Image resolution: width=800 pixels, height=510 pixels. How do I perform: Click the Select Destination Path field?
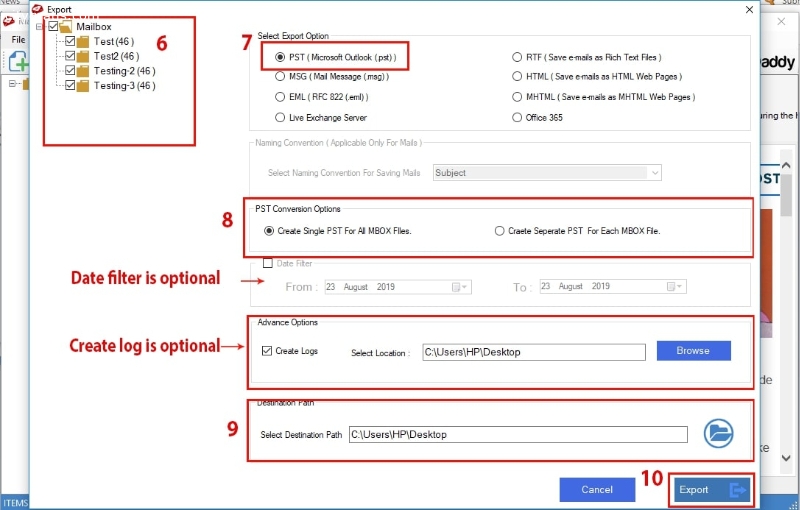517,434
